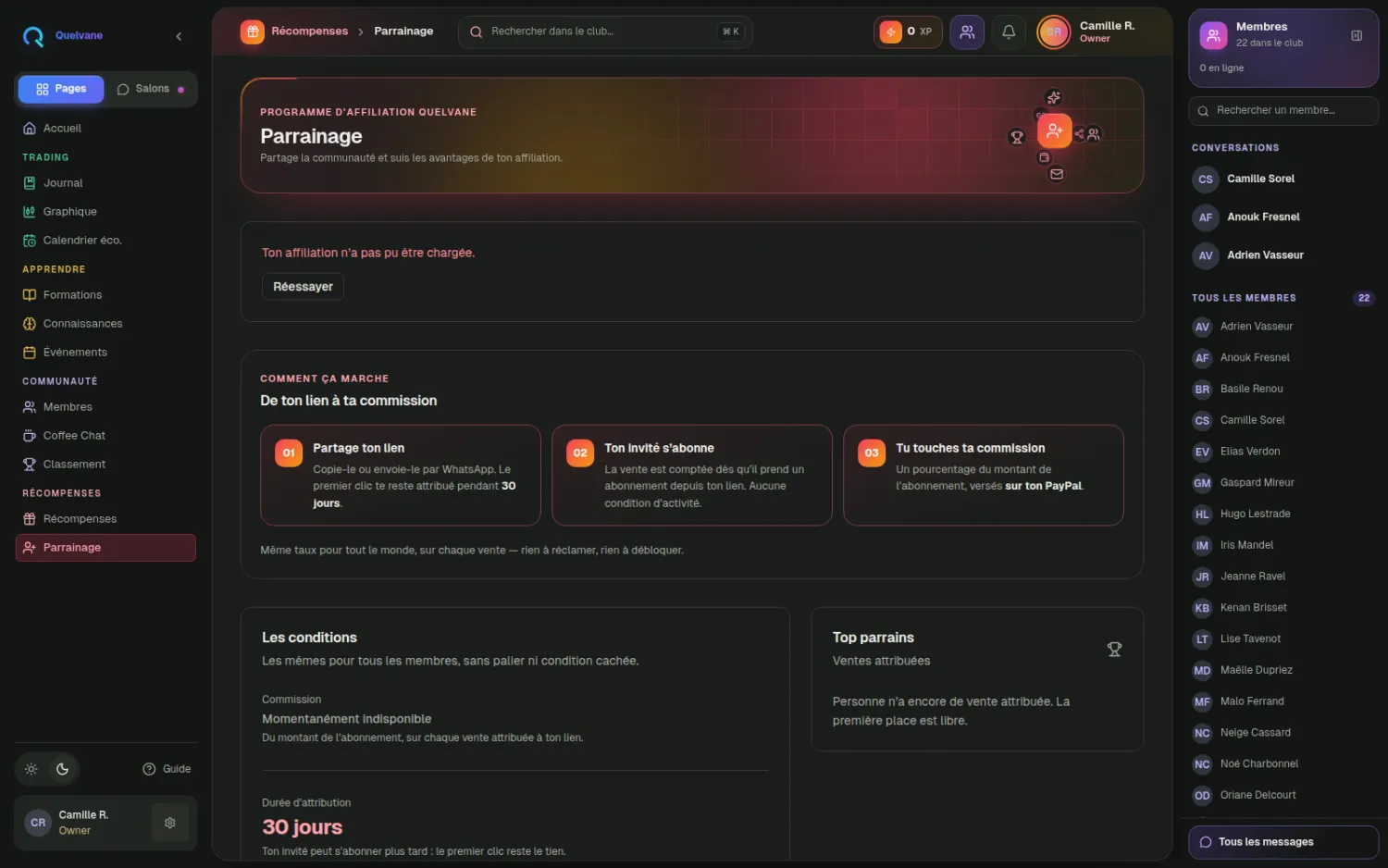Click the 22 members count badge

click(x=1364, y=298)
